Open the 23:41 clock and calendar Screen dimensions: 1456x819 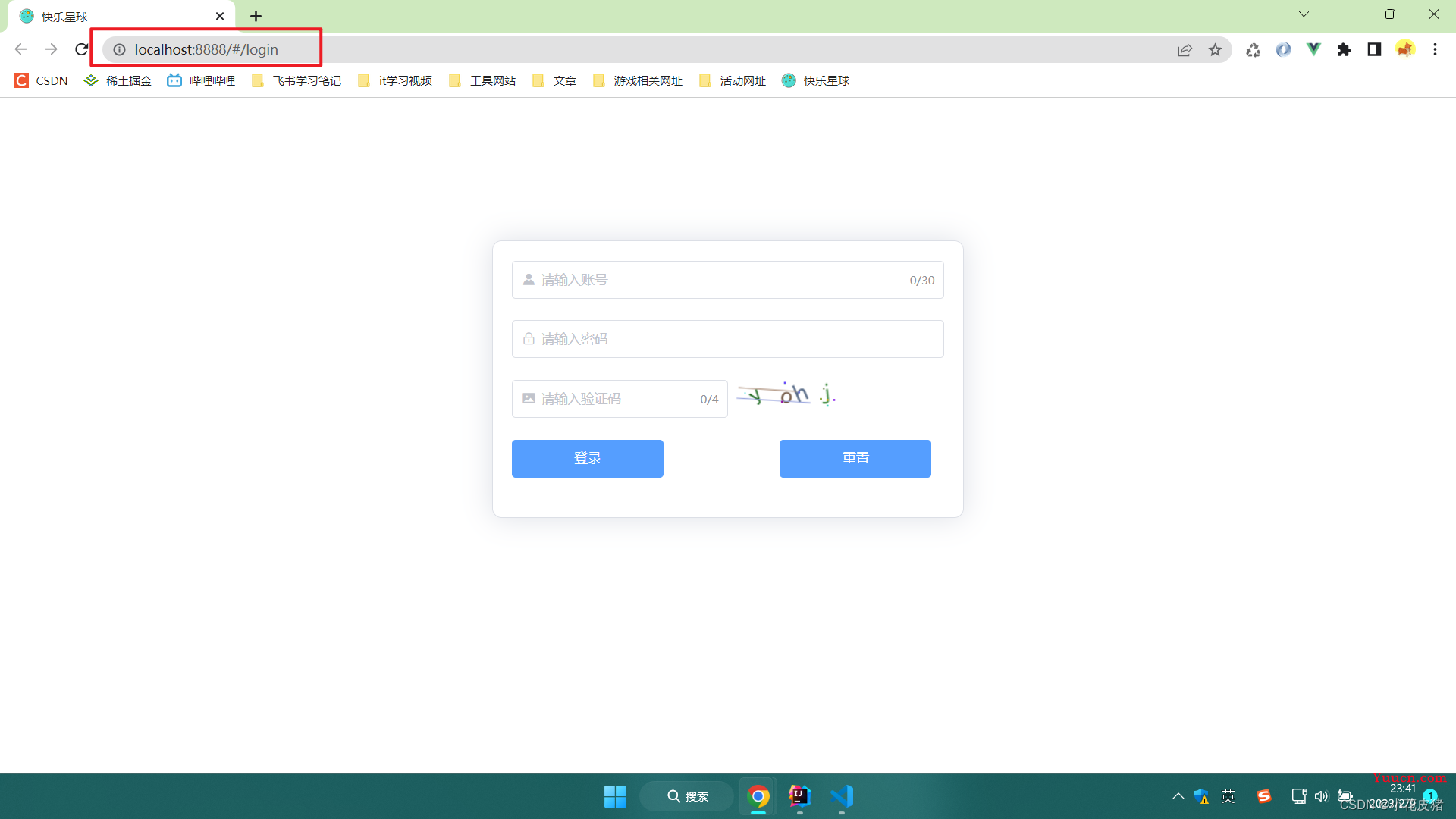tap(1393, 796)
